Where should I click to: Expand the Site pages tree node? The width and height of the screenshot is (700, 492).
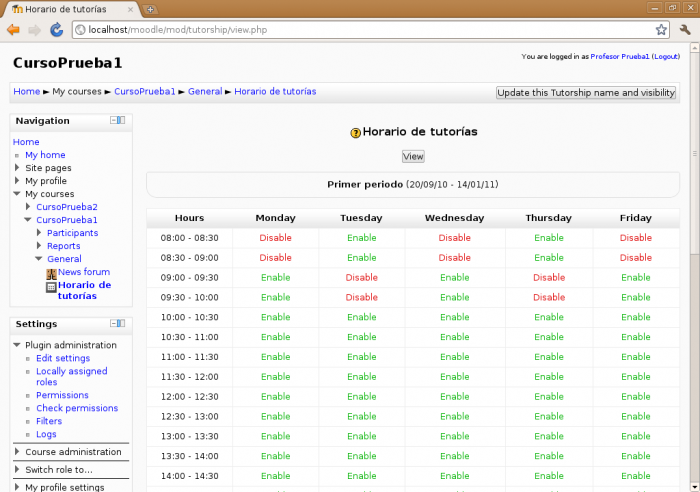(17, 168)
